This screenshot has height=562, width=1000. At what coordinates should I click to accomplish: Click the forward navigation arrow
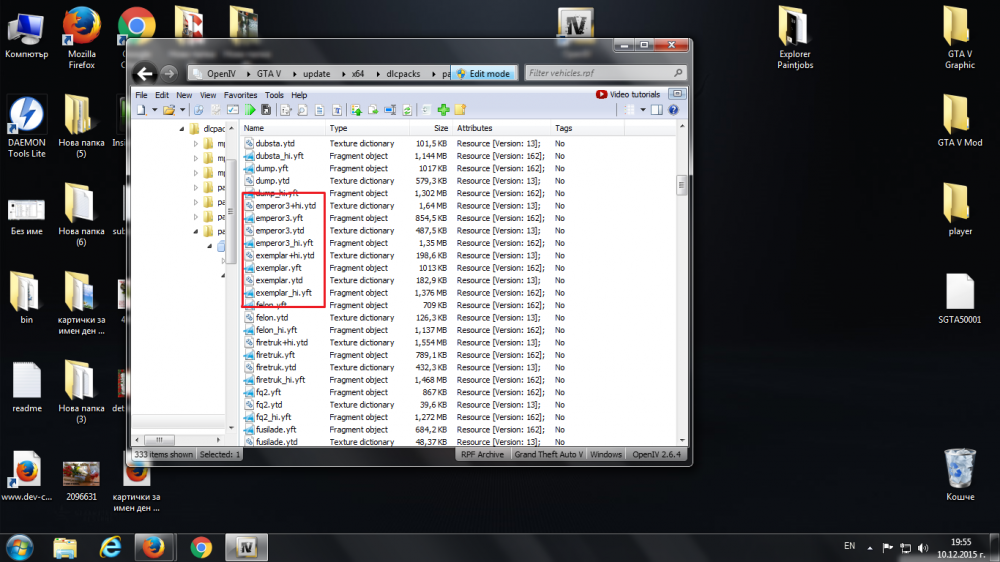coord(169,74)
